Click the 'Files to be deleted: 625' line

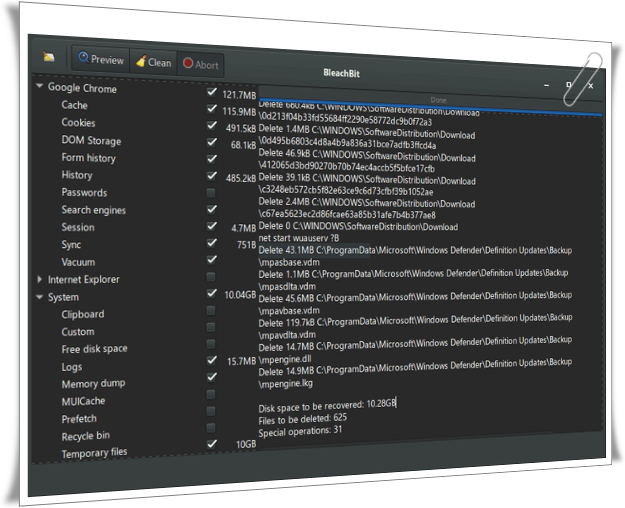[303, 419]
